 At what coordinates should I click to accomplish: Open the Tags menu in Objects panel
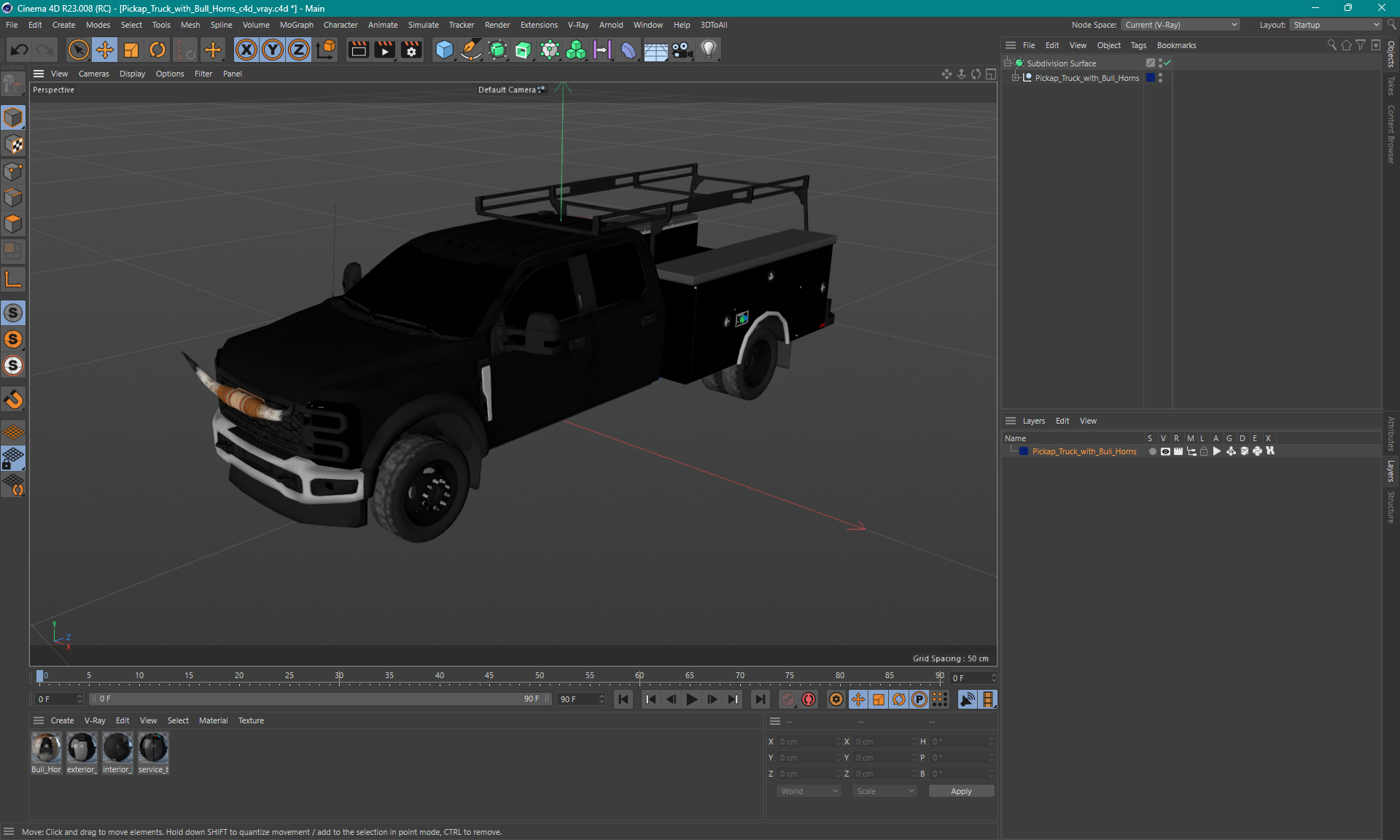pos(1138,45)
